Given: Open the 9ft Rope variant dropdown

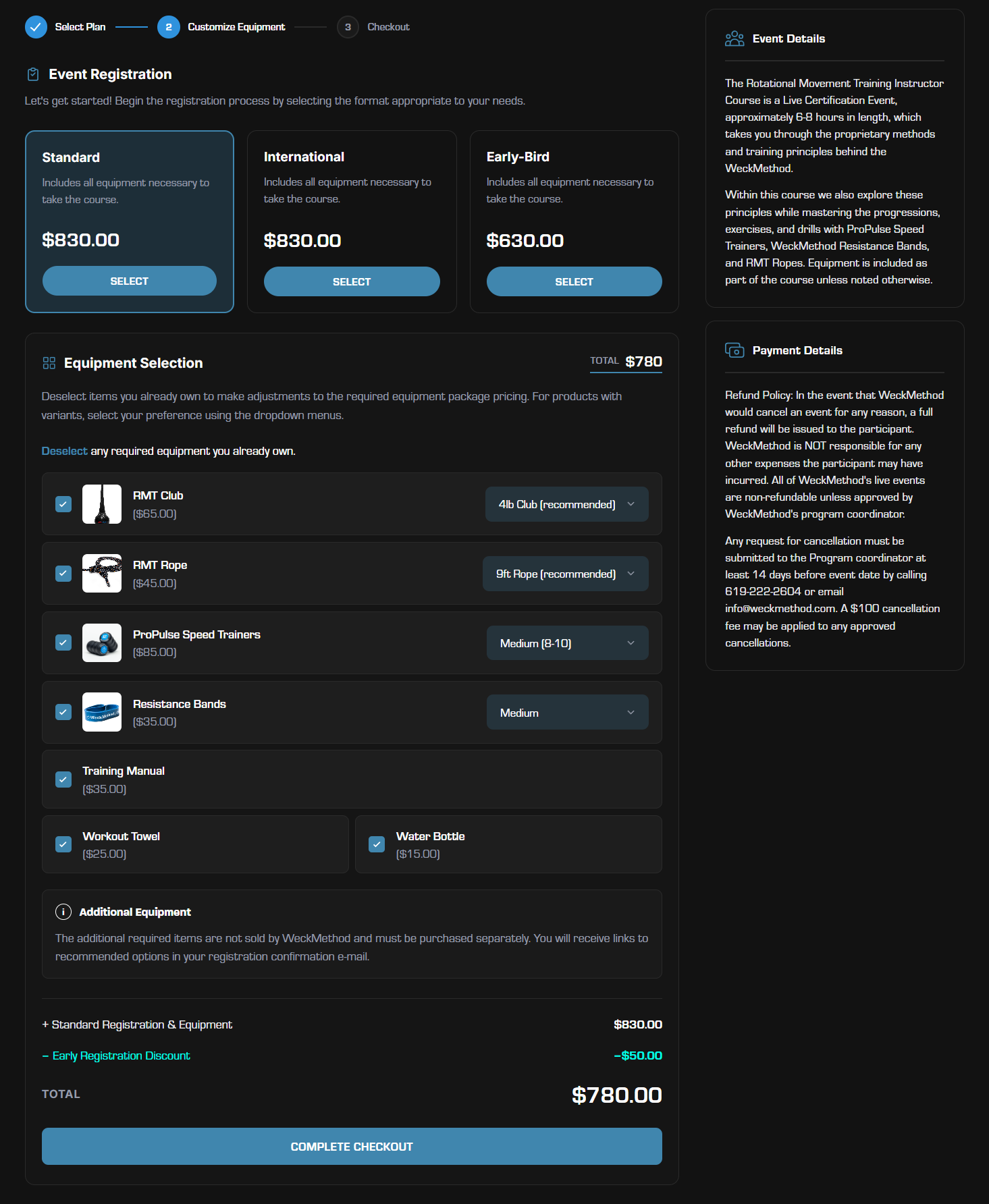Looking at the screenshot, I should pos(566,574).
